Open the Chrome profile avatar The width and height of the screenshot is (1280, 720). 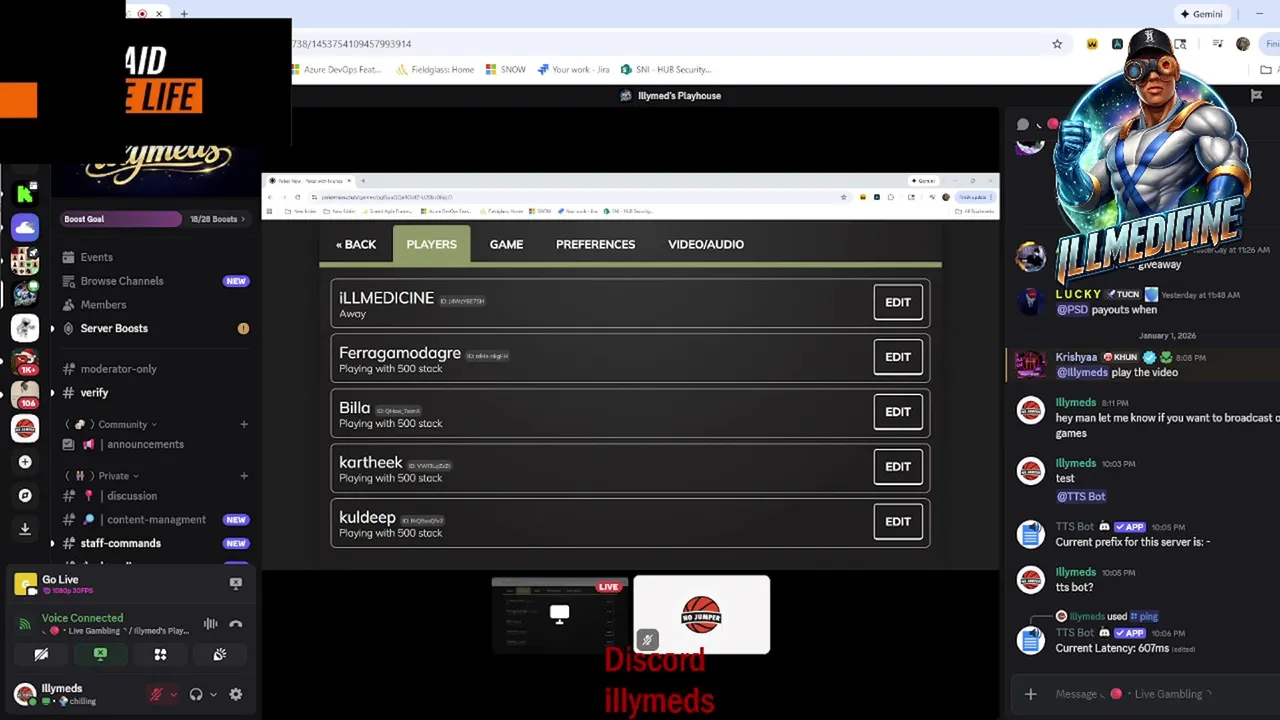coord(1243,44)
